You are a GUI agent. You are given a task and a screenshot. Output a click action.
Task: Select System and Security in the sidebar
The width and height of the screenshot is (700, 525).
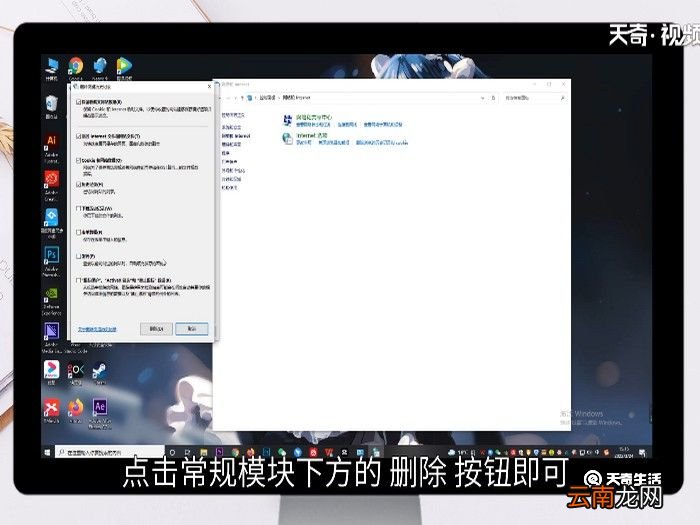231,127
